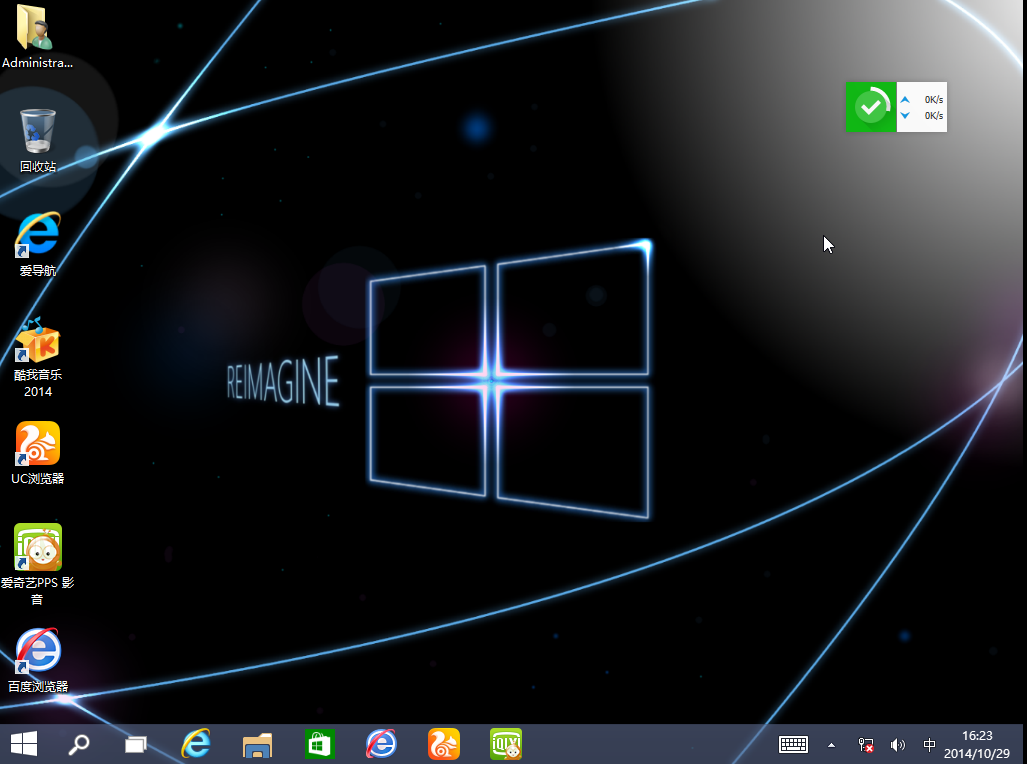Open the Windows Start button

pos(24,744)
